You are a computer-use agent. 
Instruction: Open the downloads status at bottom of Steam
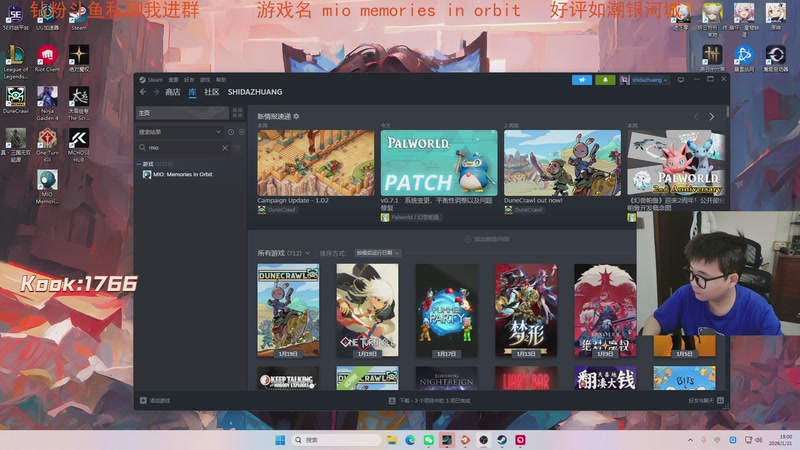[x=430, y=401]
